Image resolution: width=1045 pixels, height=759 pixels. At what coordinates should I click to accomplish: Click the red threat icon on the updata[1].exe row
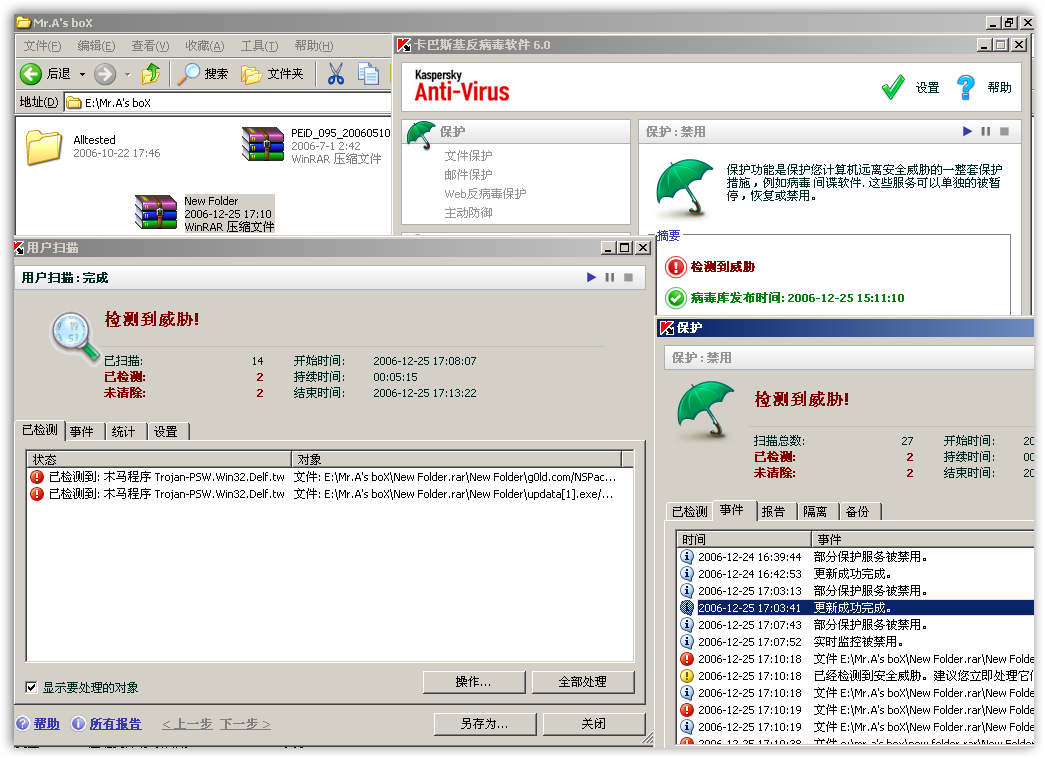[37, 494]
